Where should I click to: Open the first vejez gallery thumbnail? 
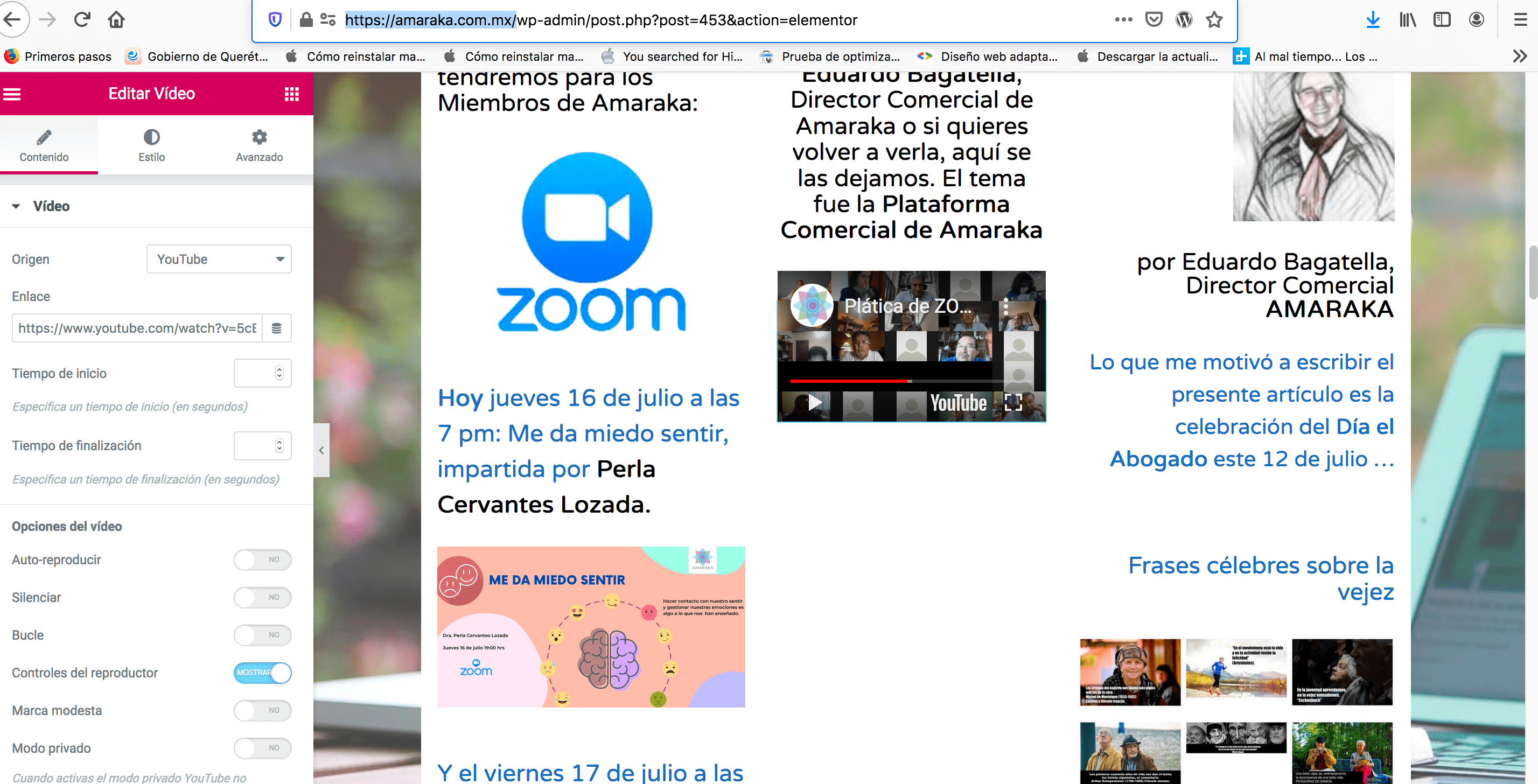(1130, 672)
